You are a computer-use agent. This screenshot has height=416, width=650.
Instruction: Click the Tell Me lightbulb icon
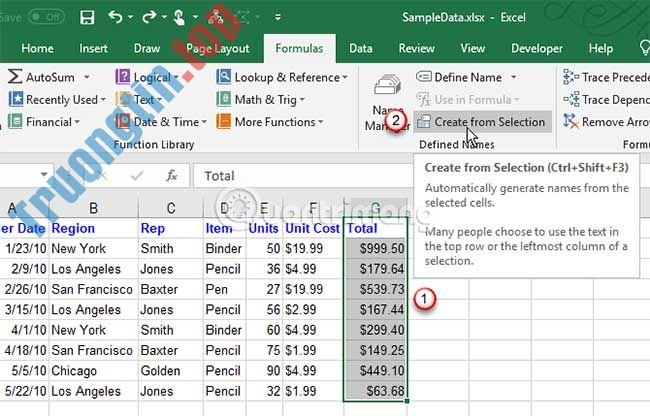[x=644, y=48]
